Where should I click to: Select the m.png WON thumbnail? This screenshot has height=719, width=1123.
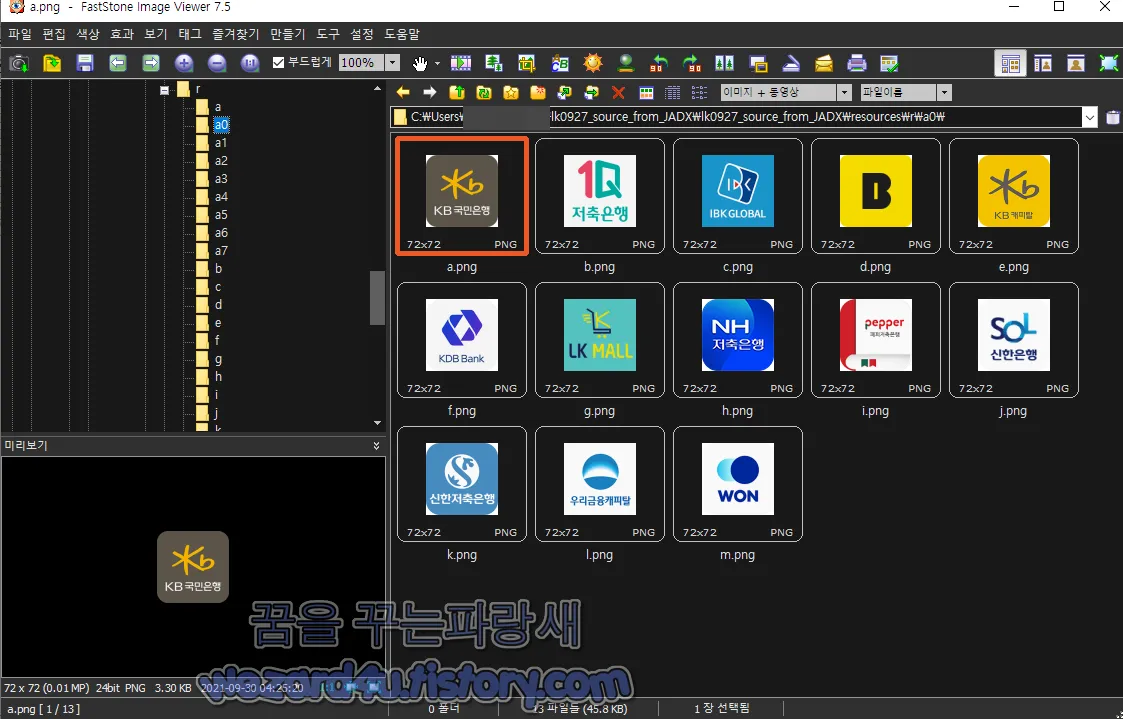[x=738, y=484]
